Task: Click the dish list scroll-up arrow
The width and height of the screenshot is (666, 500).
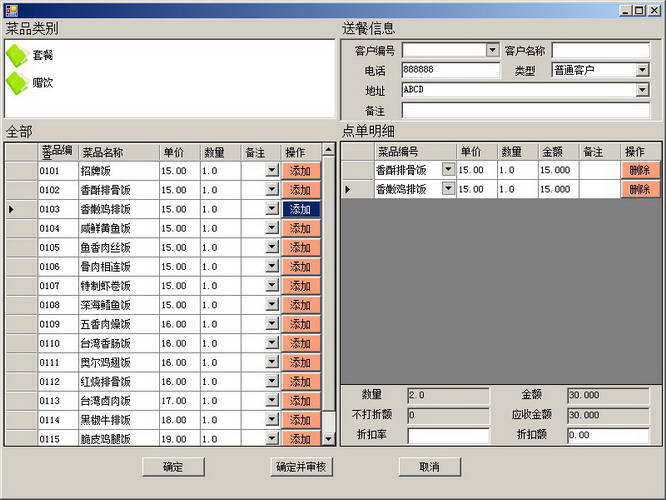Action: coord(328,150)
